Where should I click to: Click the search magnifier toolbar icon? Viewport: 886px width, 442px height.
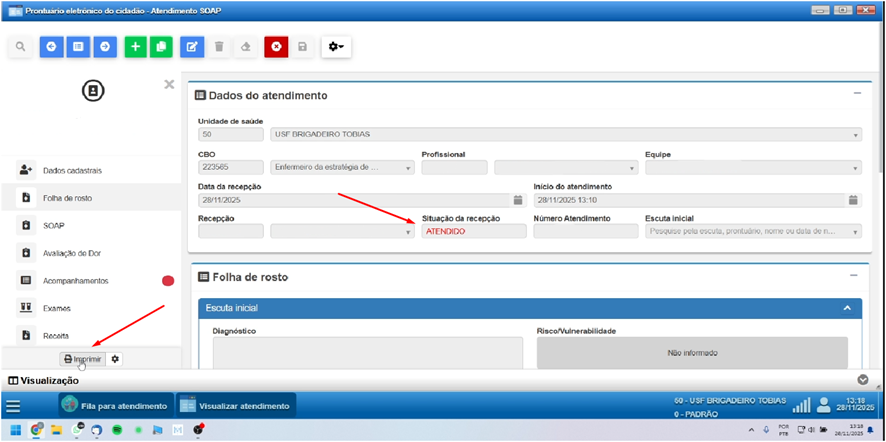click(x=20, y=47)
